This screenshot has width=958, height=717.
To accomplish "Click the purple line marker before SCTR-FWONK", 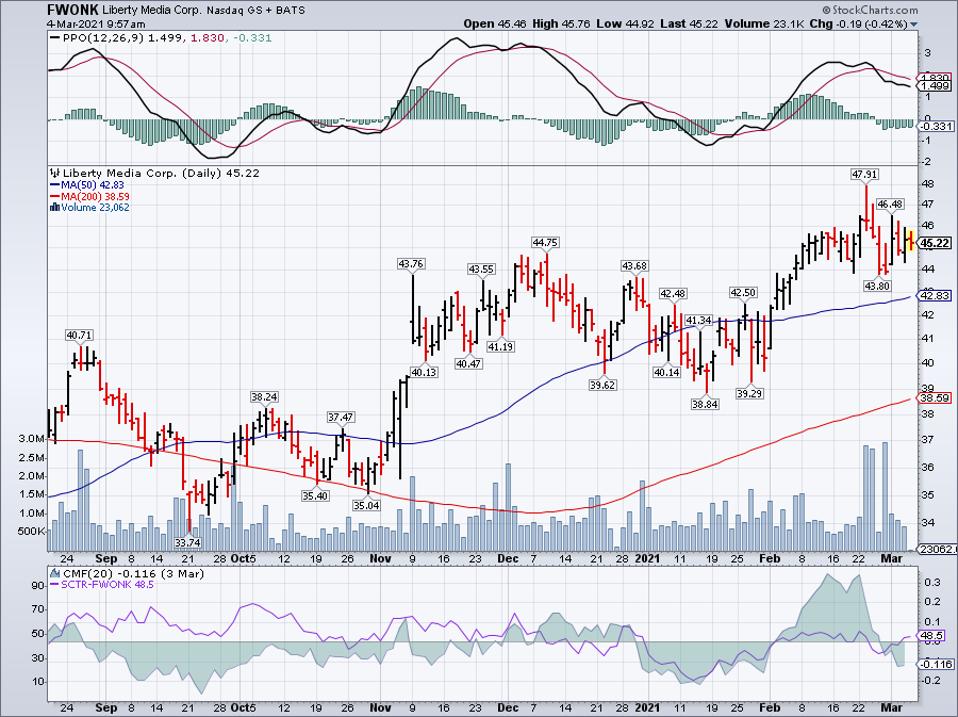I will [54, 584].
